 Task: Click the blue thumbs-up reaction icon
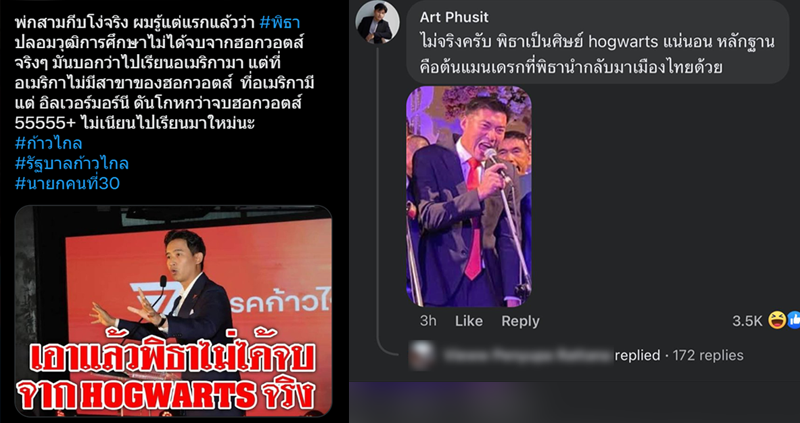point(793,320)
